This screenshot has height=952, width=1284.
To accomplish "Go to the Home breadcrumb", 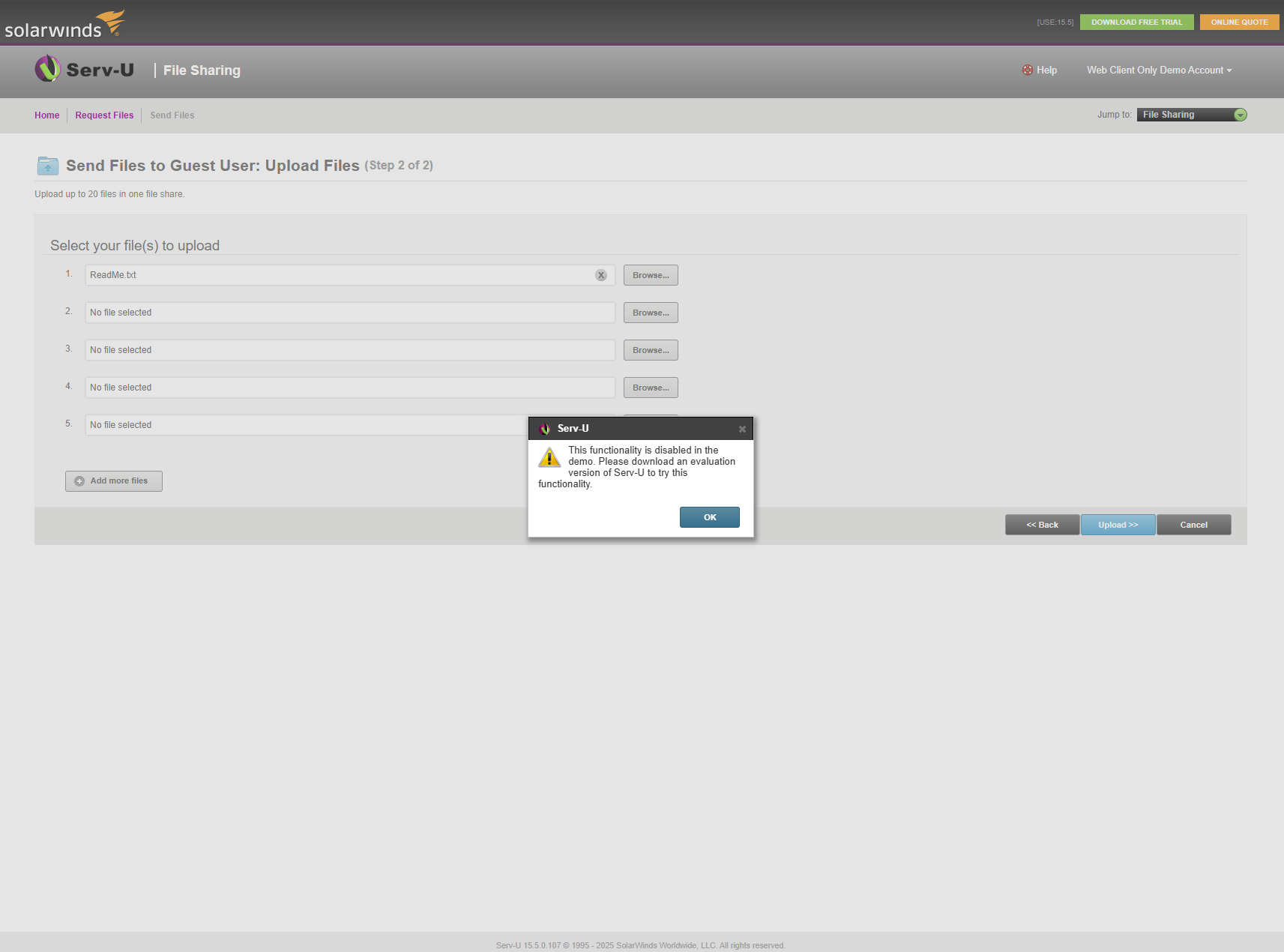I will coord(47,115).
